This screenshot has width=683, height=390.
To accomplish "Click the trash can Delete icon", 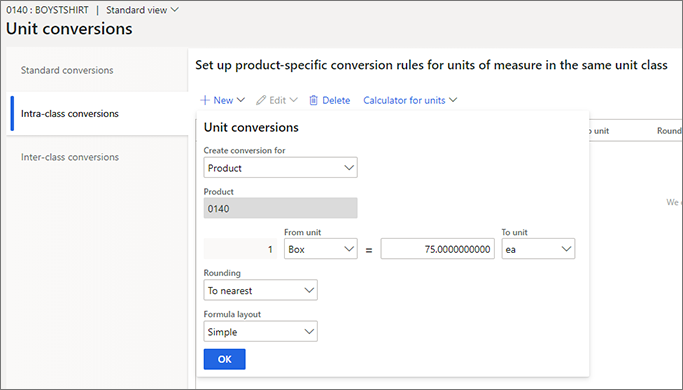I will pos(313,100).
